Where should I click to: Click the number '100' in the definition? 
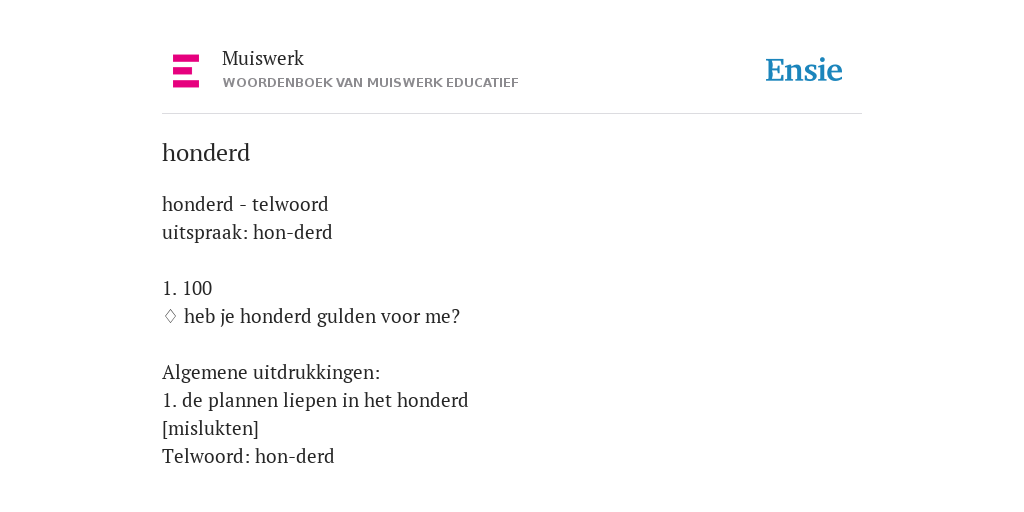pyautogui.click(x=197, y=289)
